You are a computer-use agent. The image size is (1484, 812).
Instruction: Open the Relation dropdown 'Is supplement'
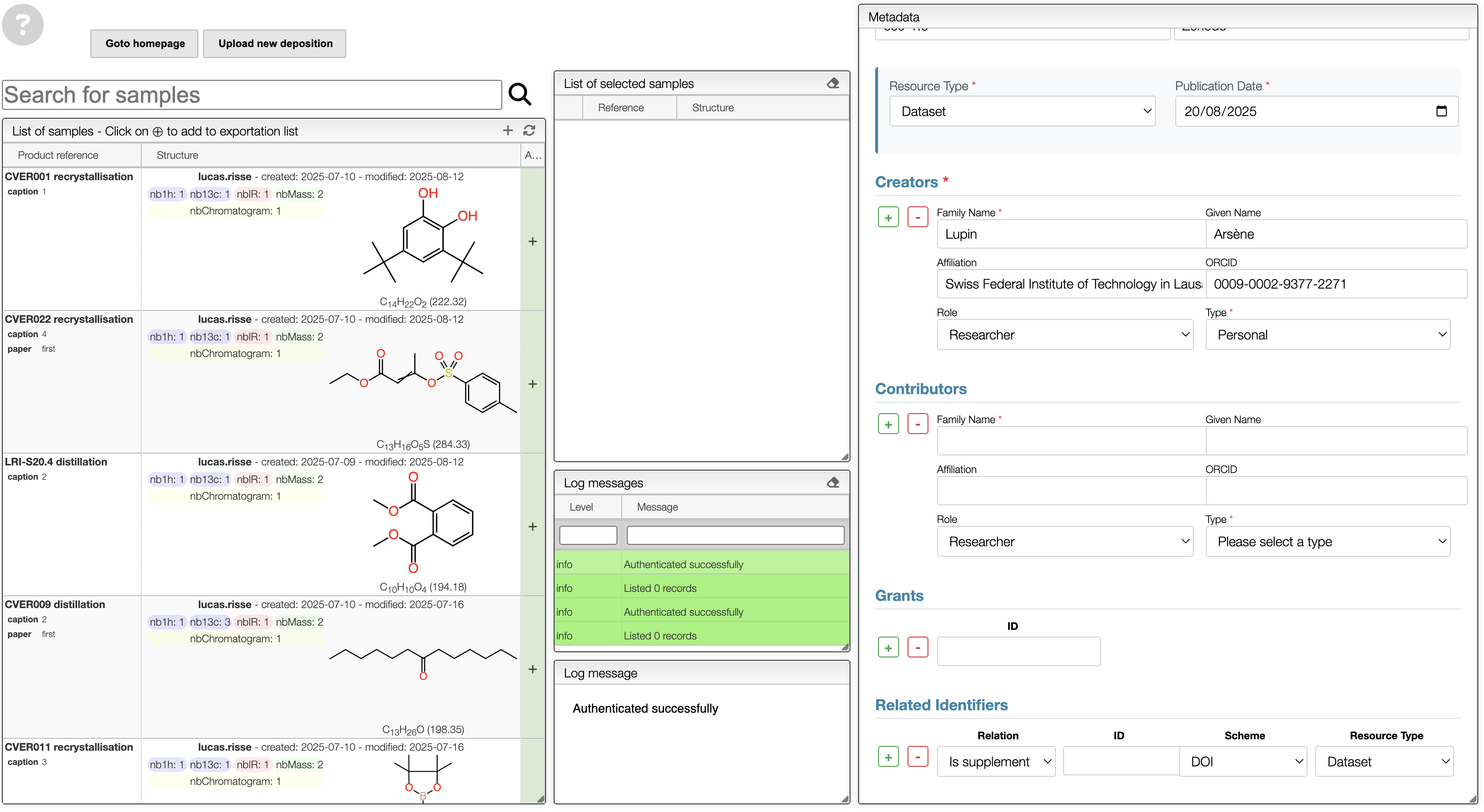996,762
